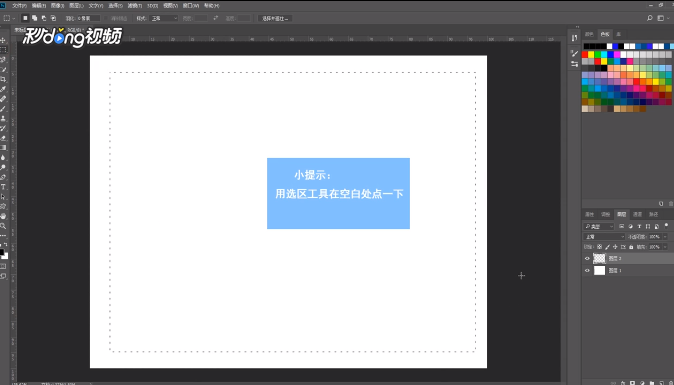Select the Path Selection tool

(x=3, y=197)
